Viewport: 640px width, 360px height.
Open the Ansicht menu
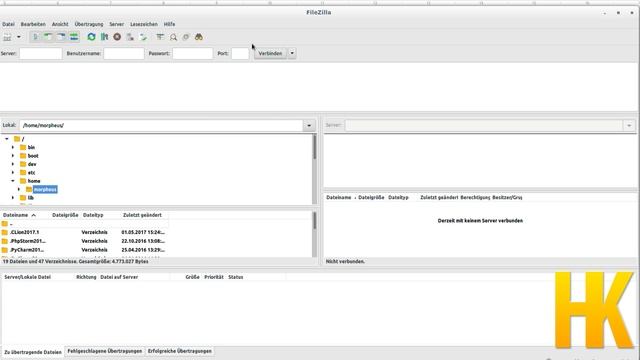coord(60,24)
